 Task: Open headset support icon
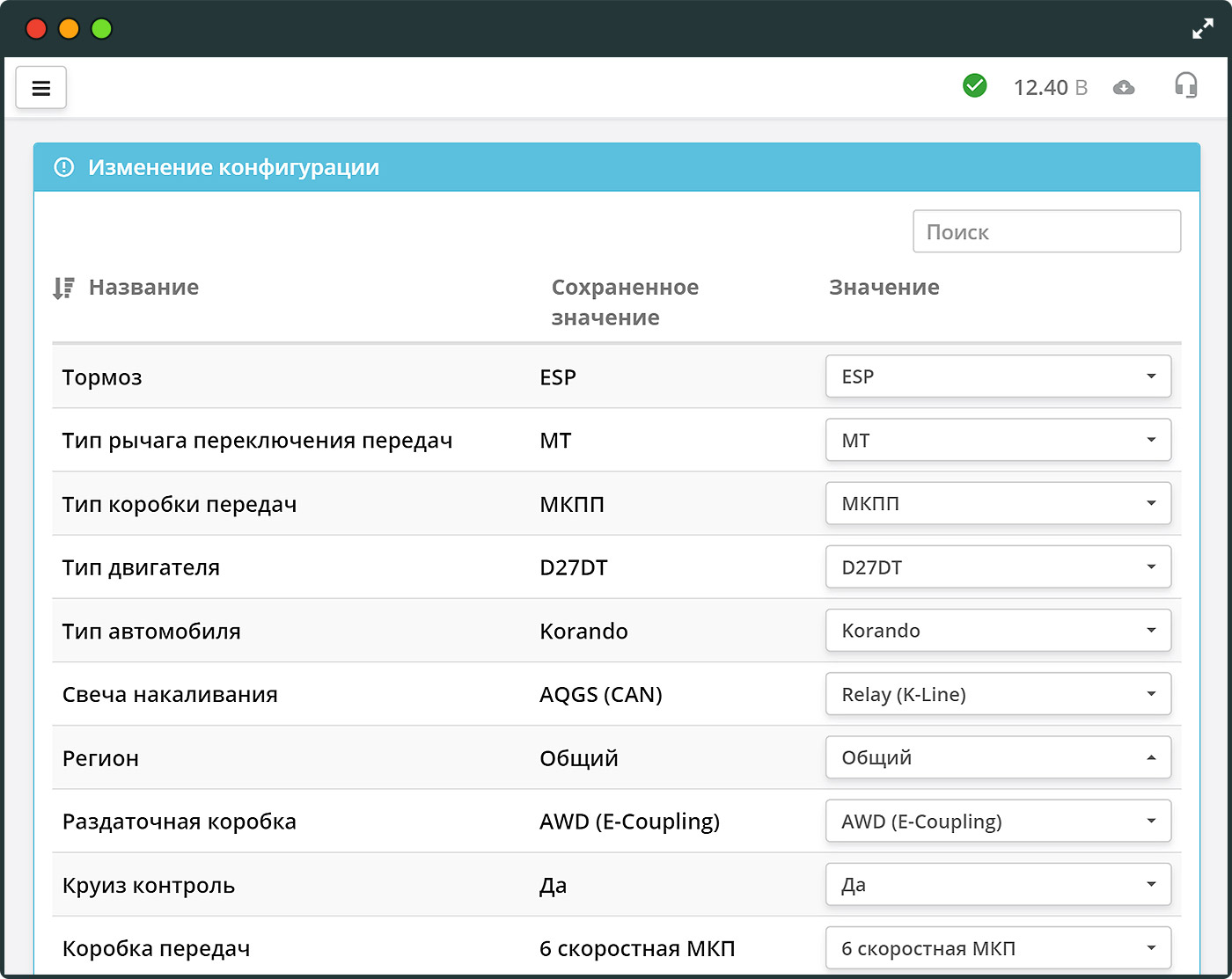(1186, 85)
